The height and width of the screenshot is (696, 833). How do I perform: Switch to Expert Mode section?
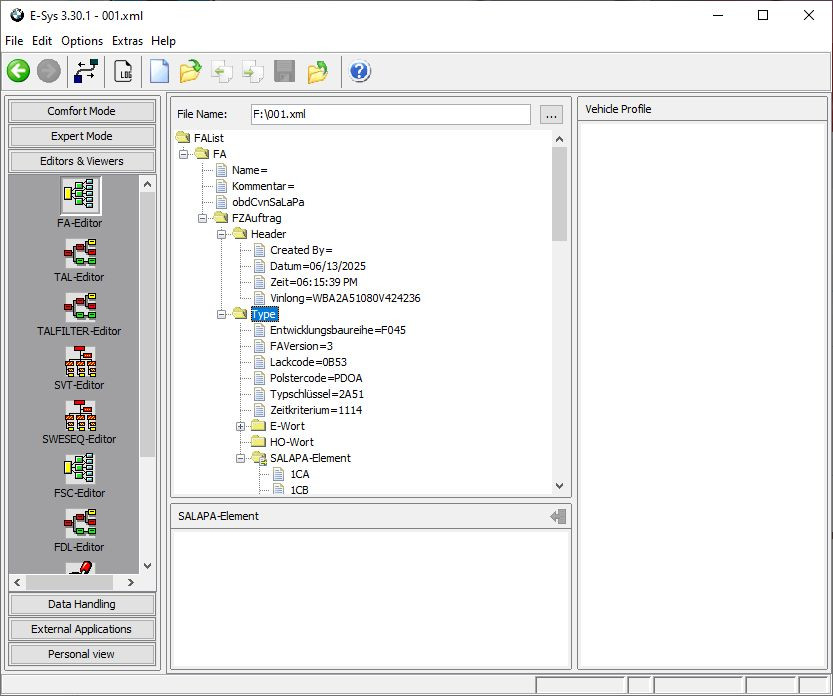coord(82,136)
